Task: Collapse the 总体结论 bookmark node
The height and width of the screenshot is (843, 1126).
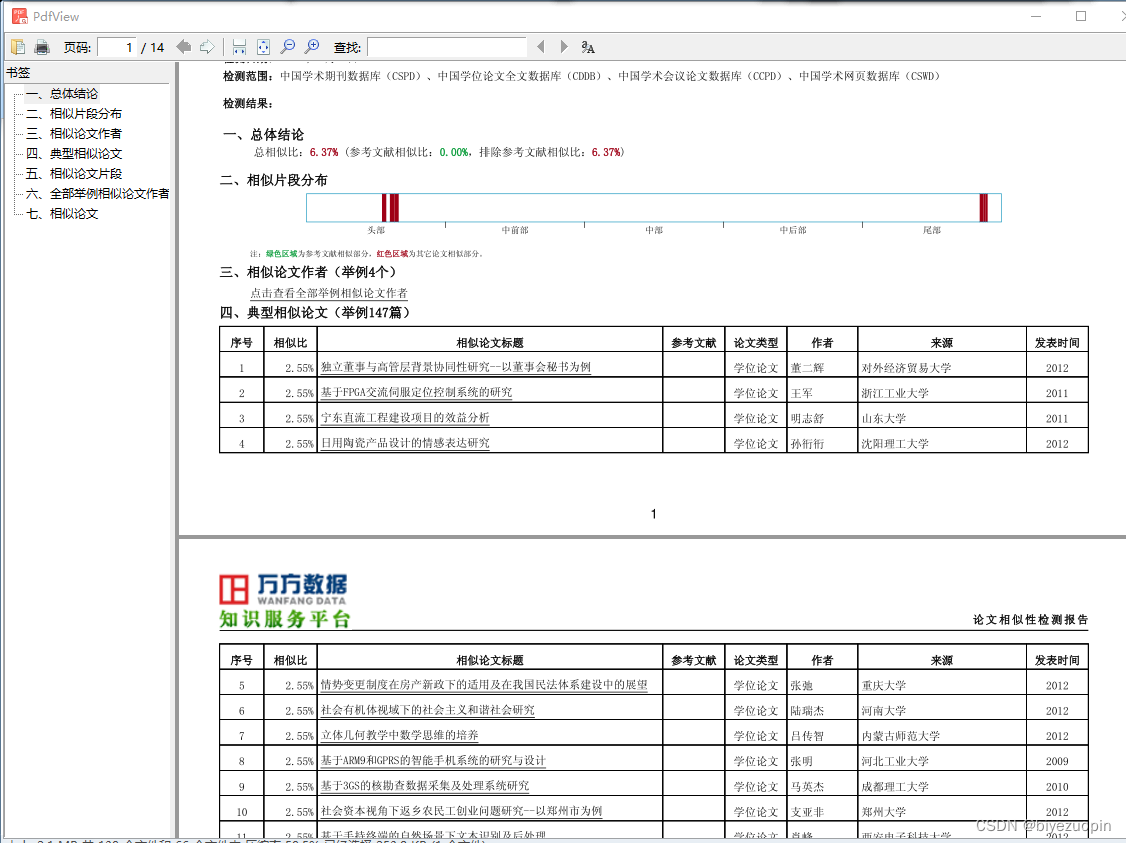Action: 14,93
